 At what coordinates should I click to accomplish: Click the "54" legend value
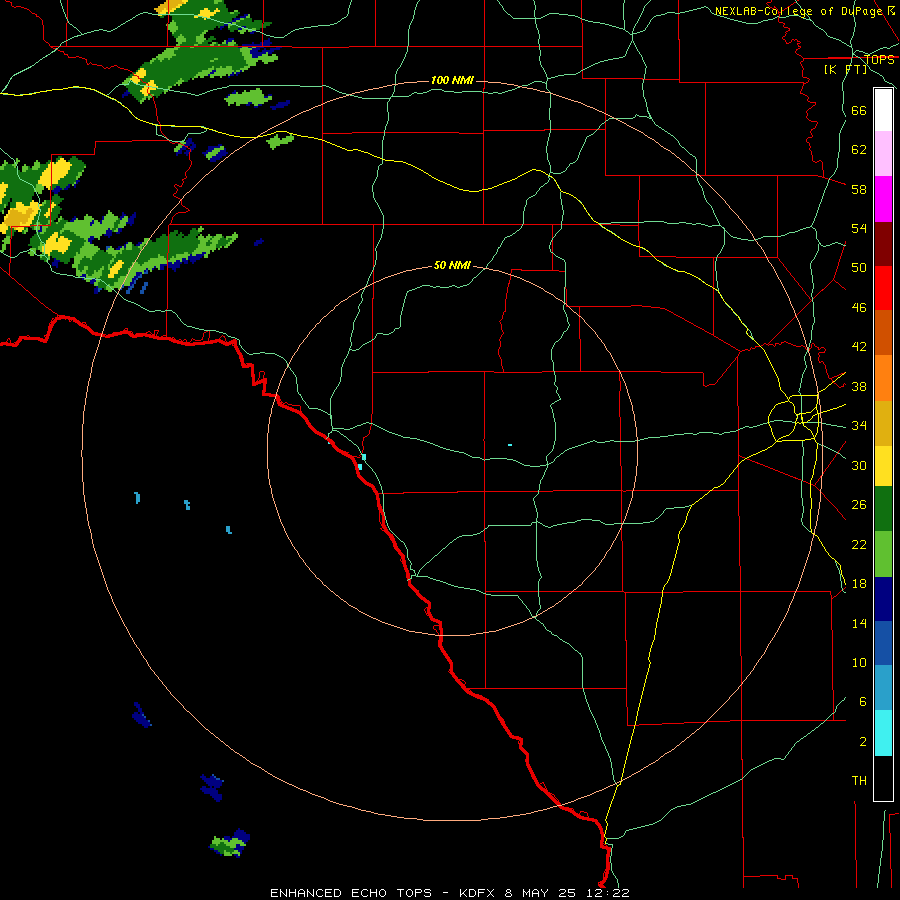[859, 228]
